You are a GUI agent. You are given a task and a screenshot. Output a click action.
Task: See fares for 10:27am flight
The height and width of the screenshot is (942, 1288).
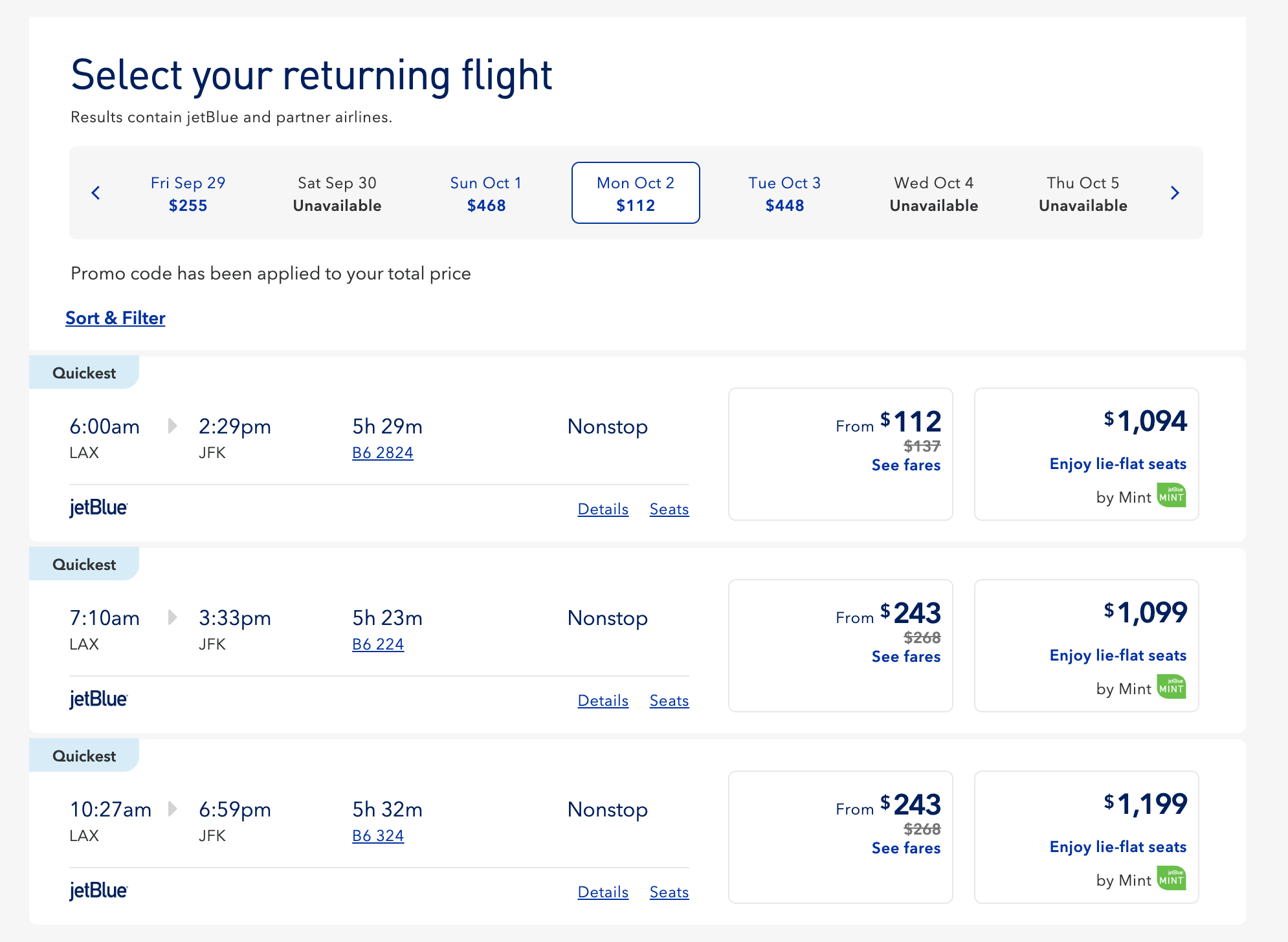[x=905, y=848]
